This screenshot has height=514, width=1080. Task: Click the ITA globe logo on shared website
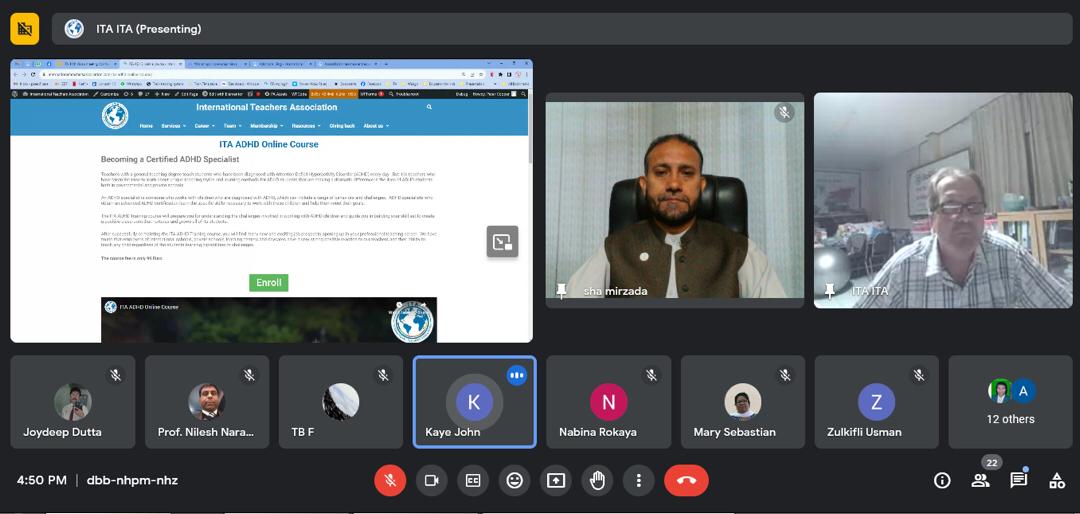(115, 116)
